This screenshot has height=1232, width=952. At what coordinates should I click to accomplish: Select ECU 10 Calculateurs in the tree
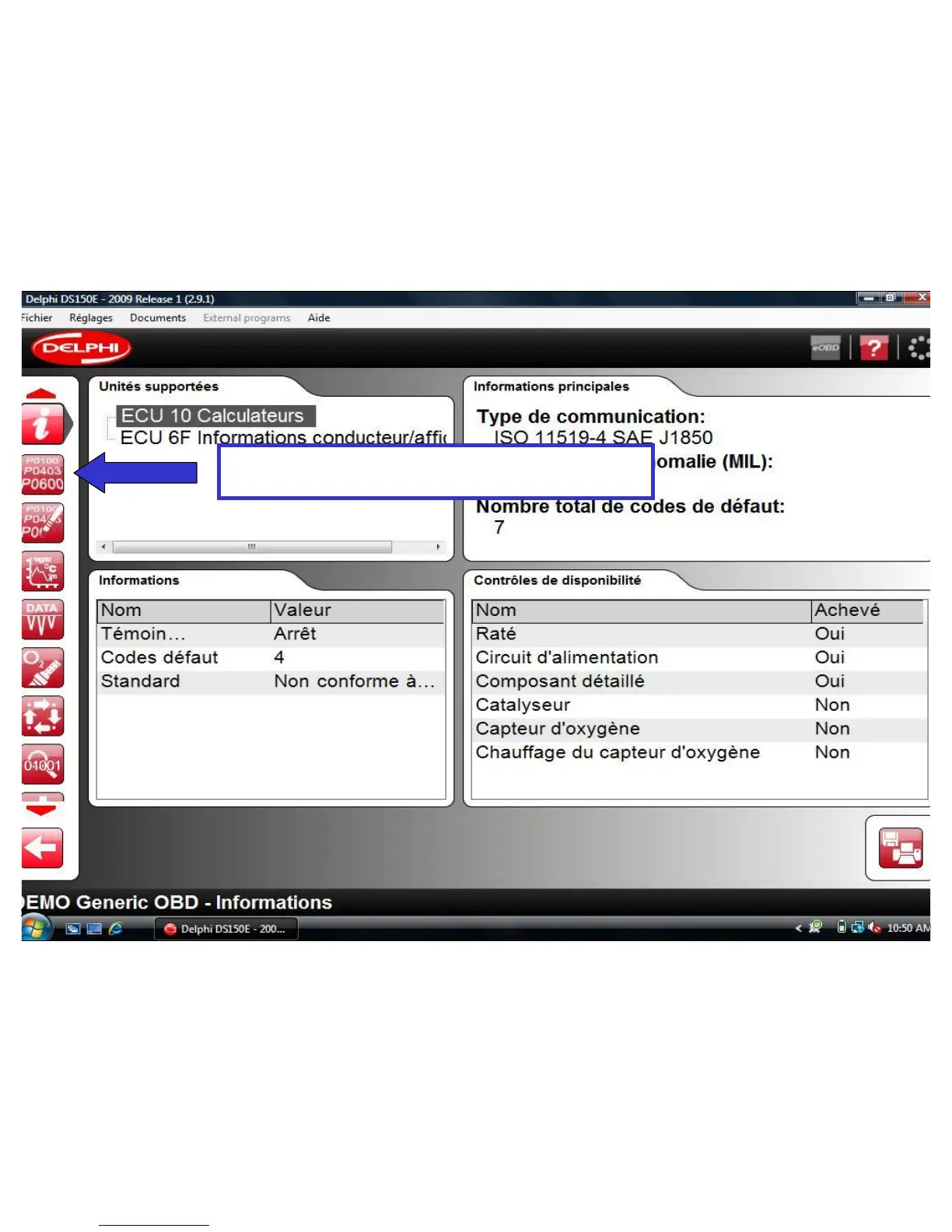coord(215,415)
